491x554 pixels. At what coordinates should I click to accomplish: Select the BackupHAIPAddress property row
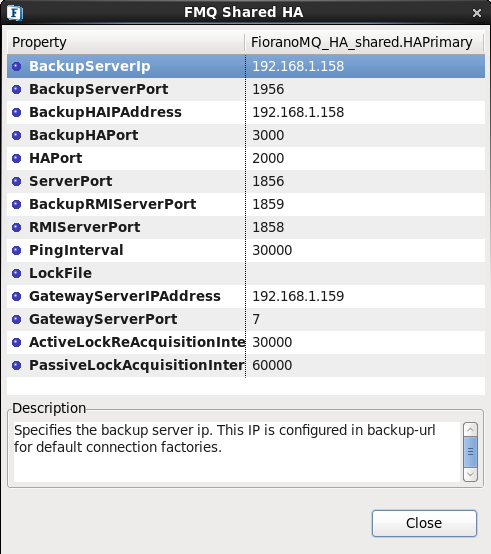(246, 112)
